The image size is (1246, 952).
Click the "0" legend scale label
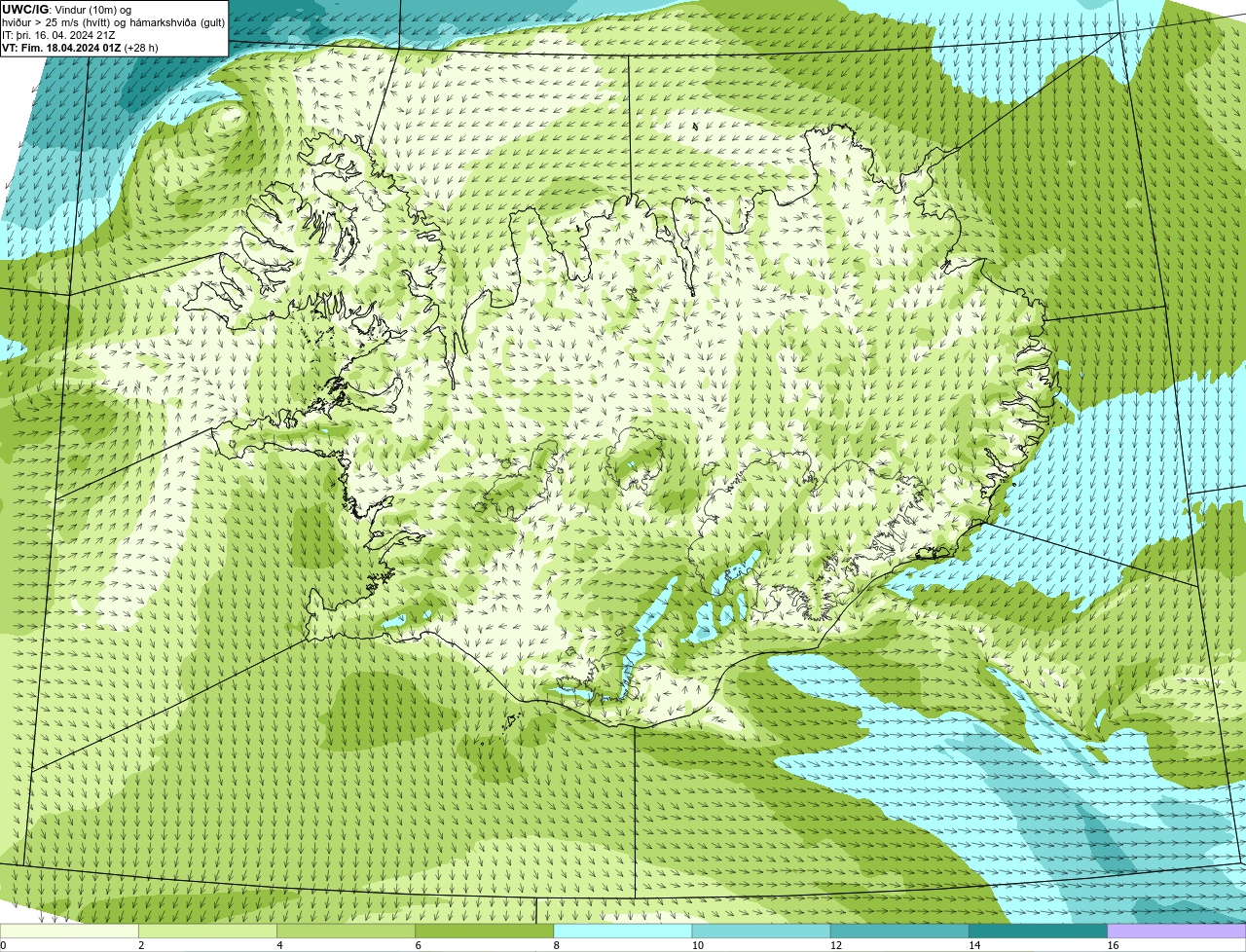coord(3,945)
